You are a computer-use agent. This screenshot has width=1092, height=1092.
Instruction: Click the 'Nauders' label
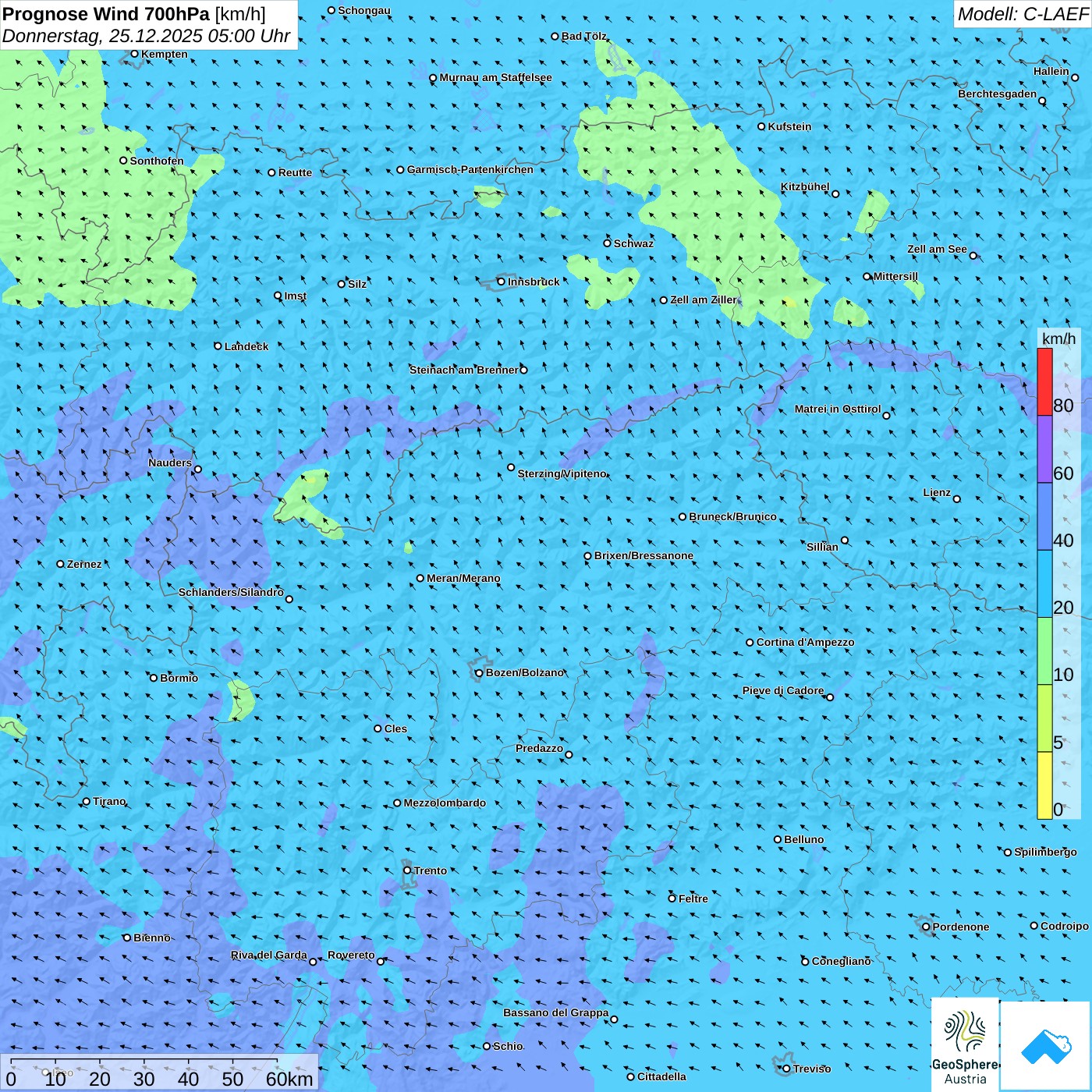170,463
